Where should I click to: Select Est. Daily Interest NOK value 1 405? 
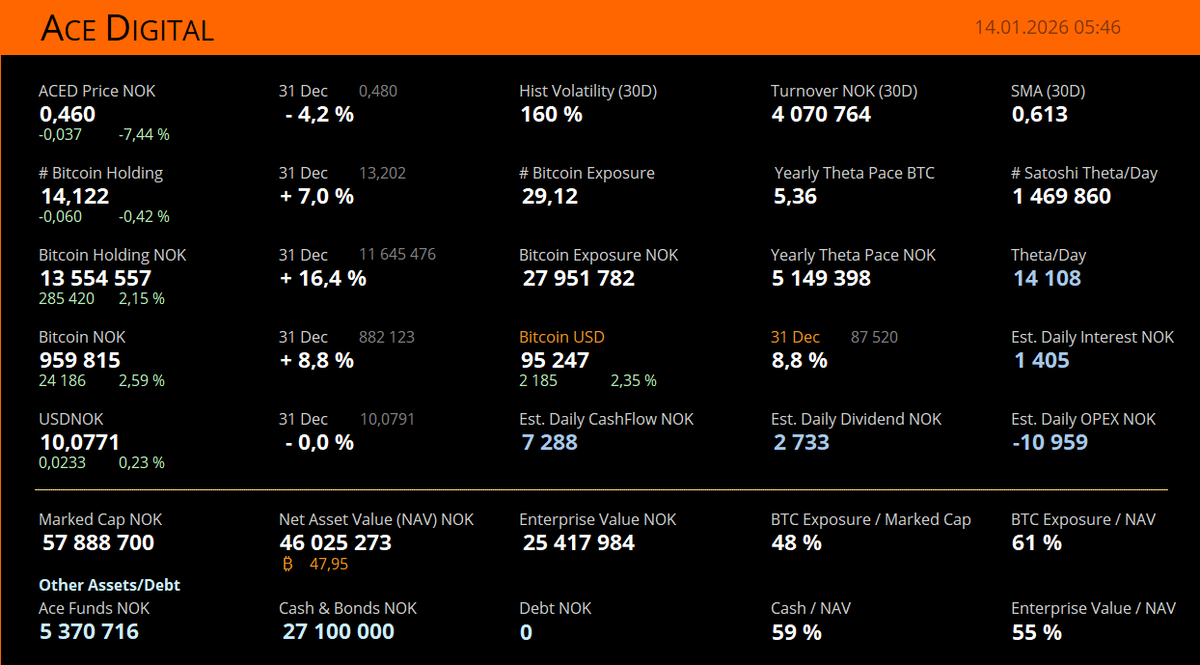tap(1042, 360)
